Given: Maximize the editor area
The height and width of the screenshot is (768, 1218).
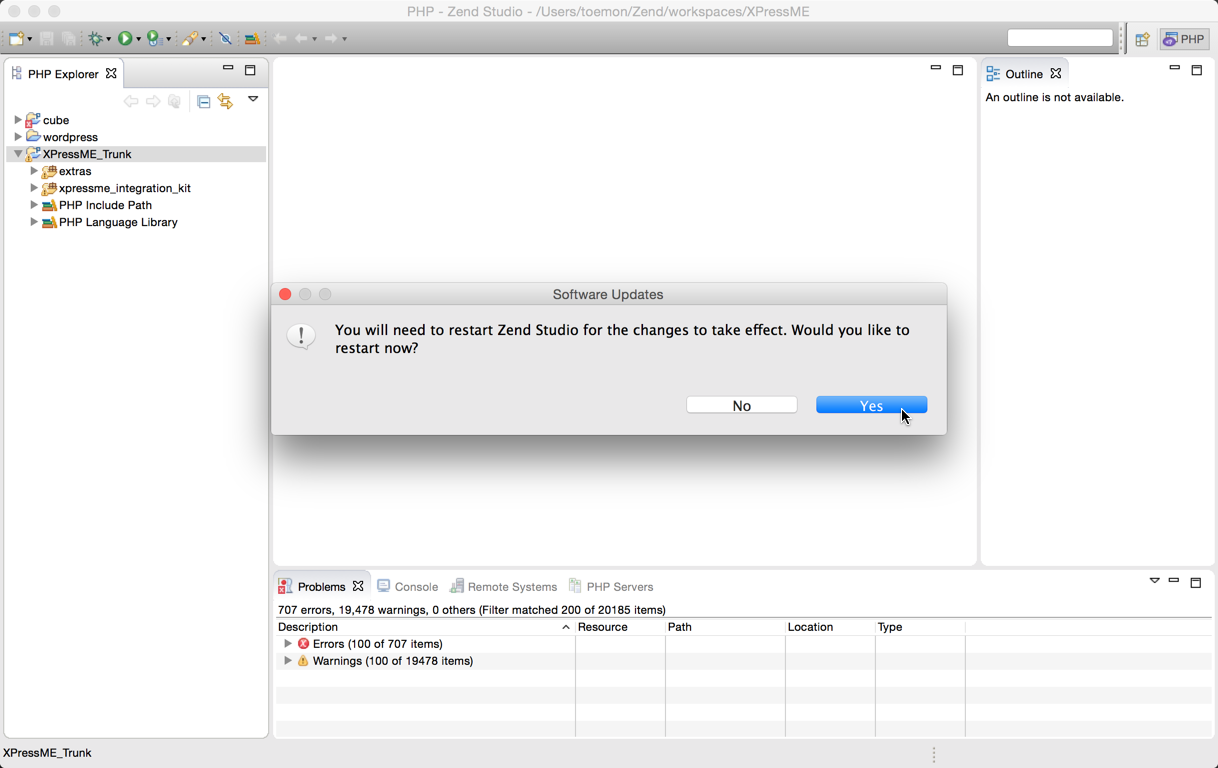Looking at the screenshot, I should 958,70.
